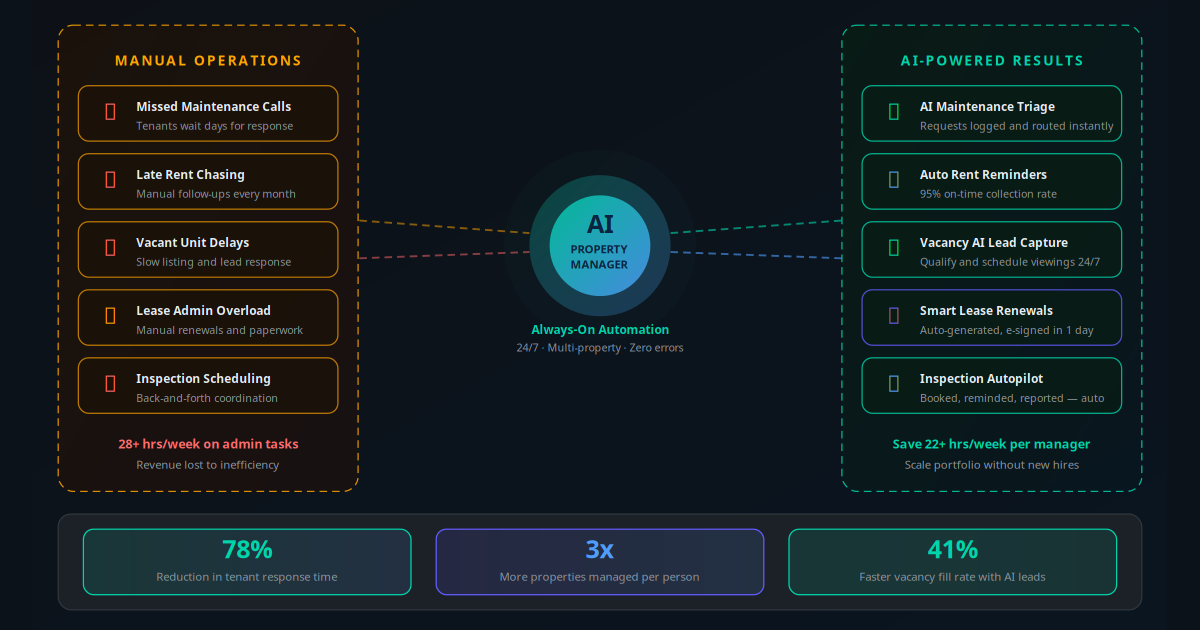This screenshot has height=630, width=1200.
Task: Click 'Faster vacancy fill rate with AI leads' caption
Action: [x=953, y=577]
